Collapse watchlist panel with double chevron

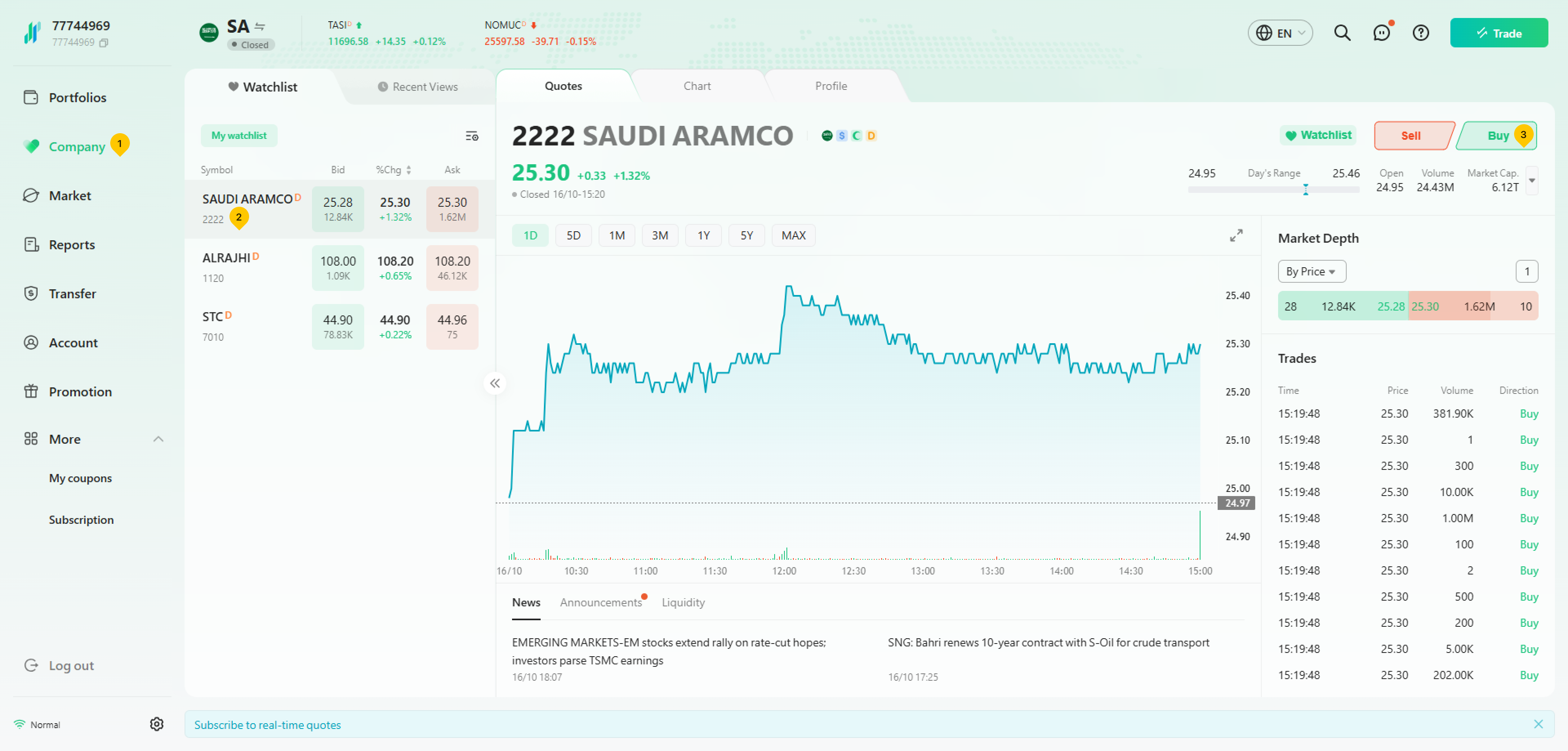495,383
